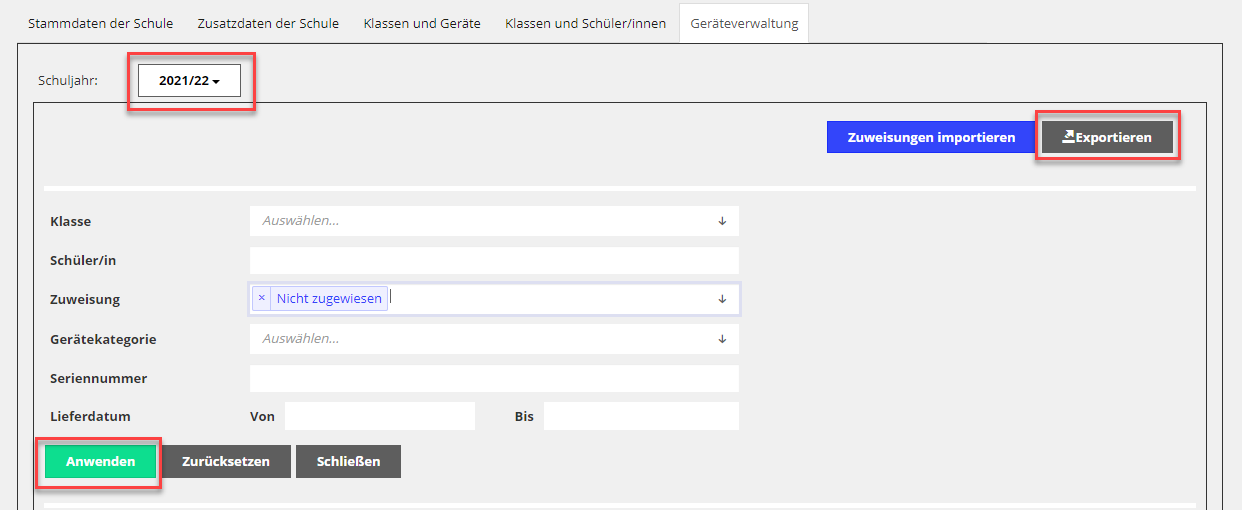Click the export icon on Exportieren button

coord(1068,137)
